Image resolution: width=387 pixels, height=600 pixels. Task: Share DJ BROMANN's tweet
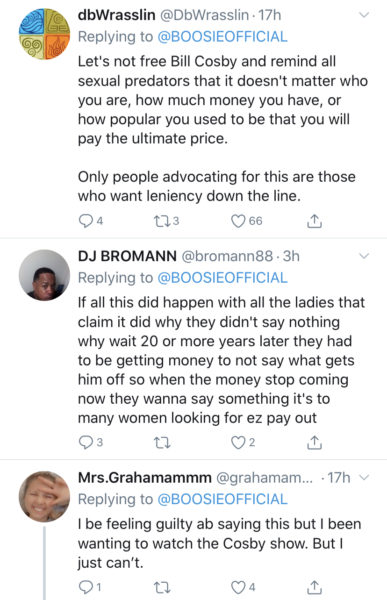(314, 442)
